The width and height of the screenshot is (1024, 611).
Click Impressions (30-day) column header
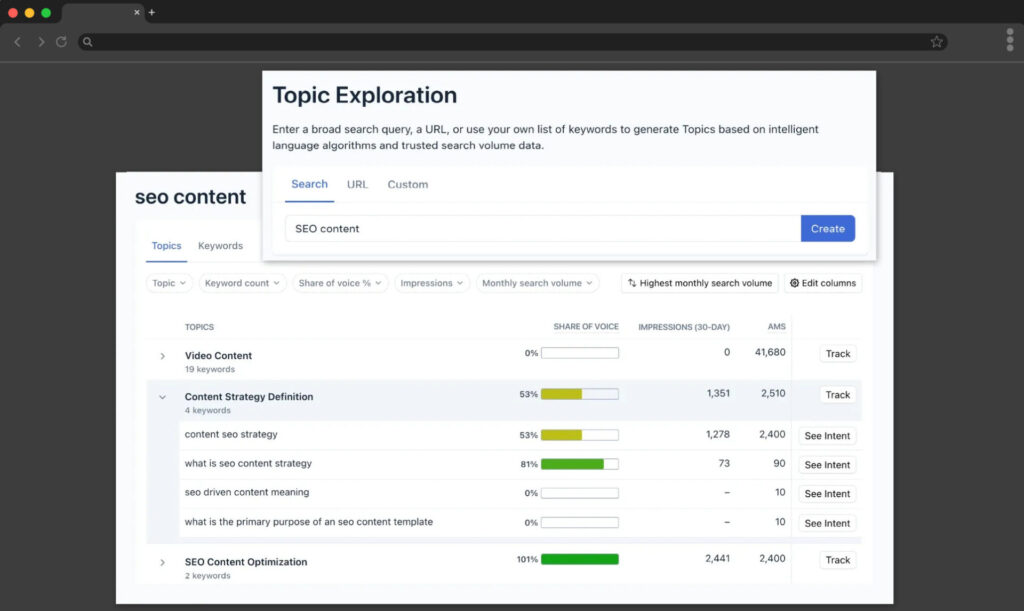(684, 327)
